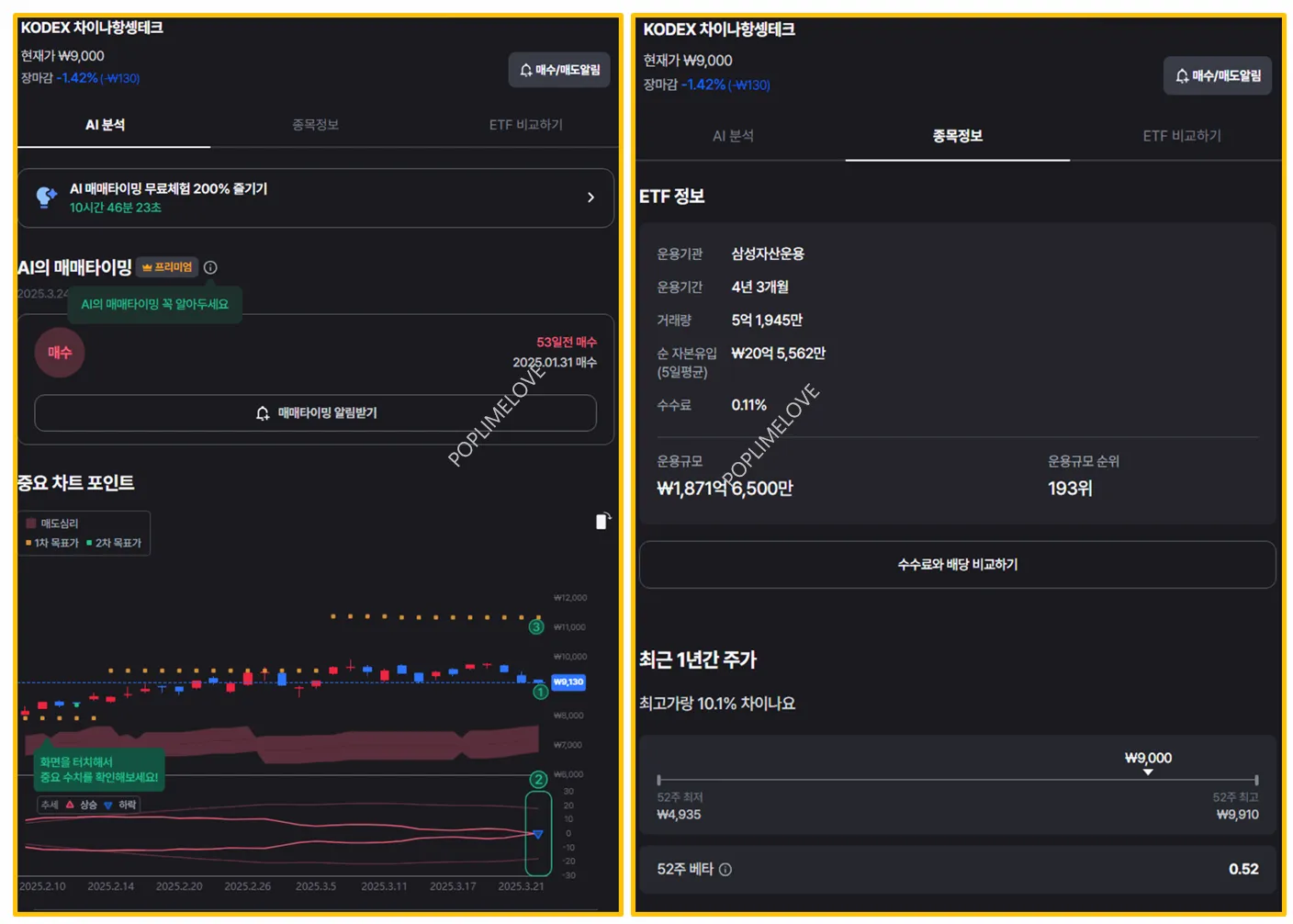Click chart marker number 3
Viewport: 1293px width, 924px height.
point(536,627)
